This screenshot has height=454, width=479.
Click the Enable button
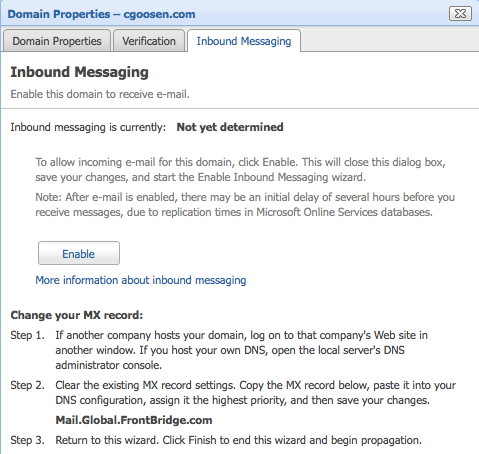pos(79,253)
